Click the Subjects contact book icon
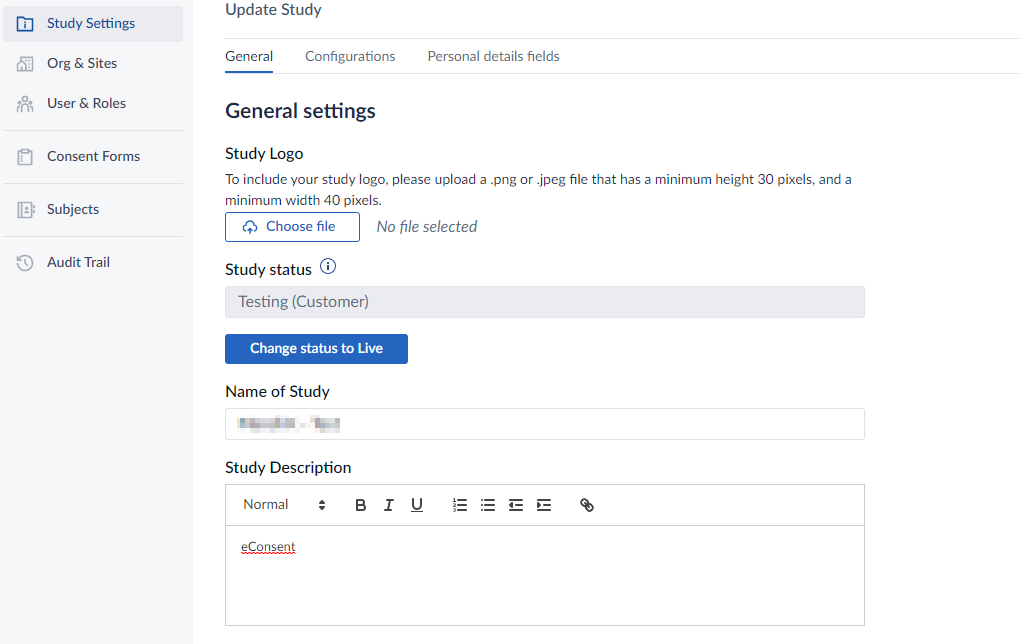 click(x=25, y=210)
